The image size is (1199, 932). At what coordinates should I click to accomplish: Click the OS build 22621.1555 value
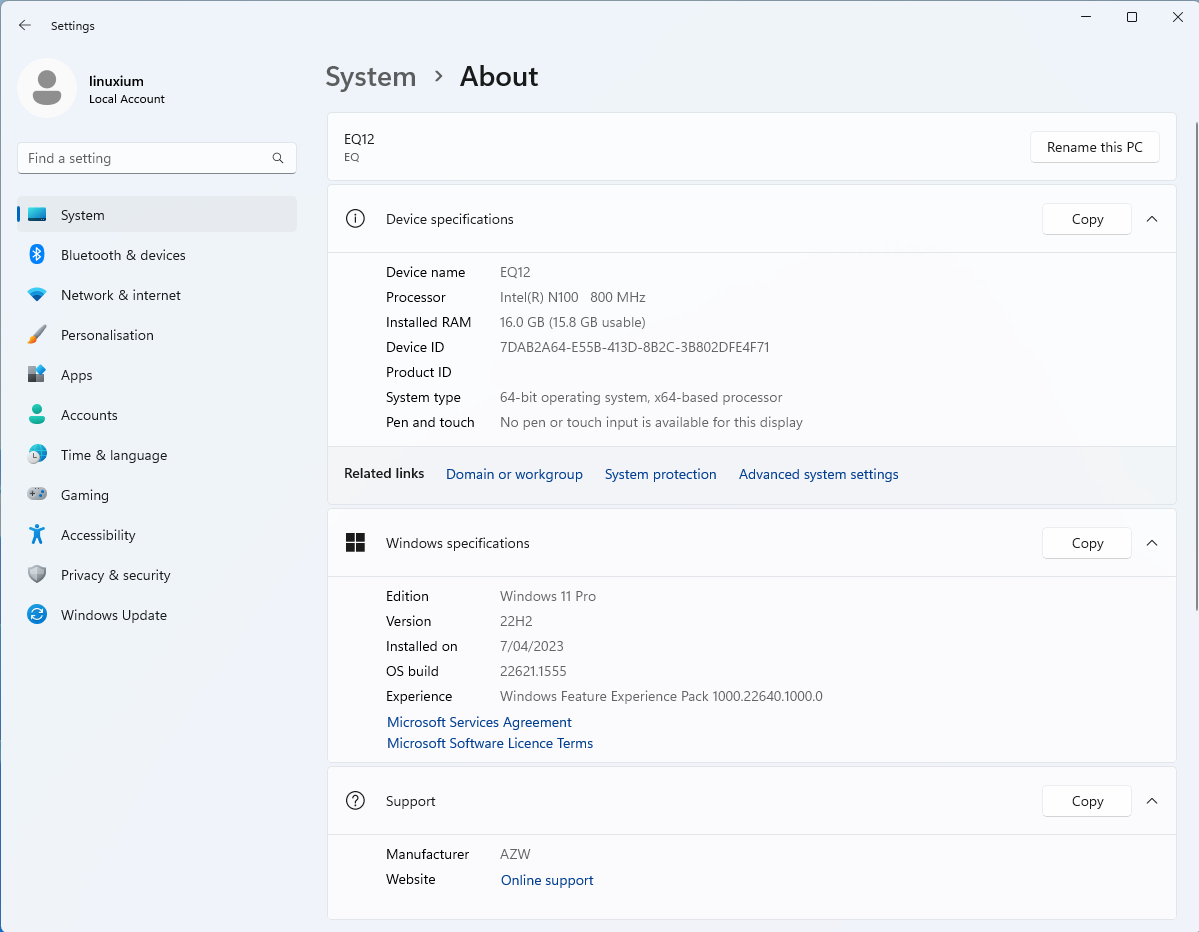click(533, 671)
